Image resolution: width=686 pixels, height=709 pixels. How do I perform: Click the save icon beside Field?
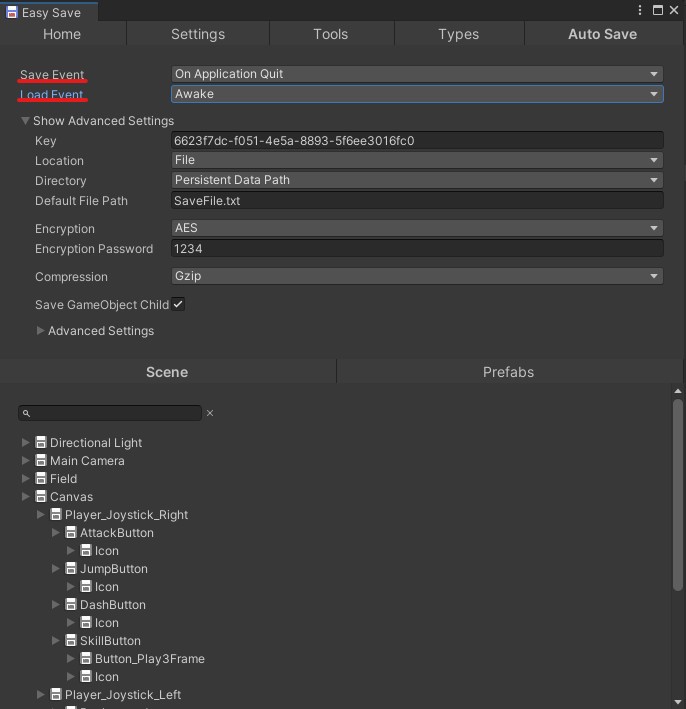tap(41, 478)
